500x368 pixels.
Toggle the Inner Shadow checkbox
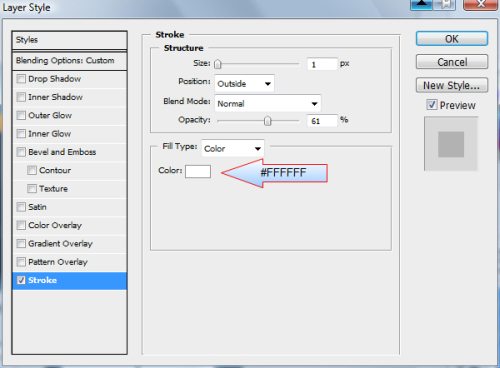point(21,97)
